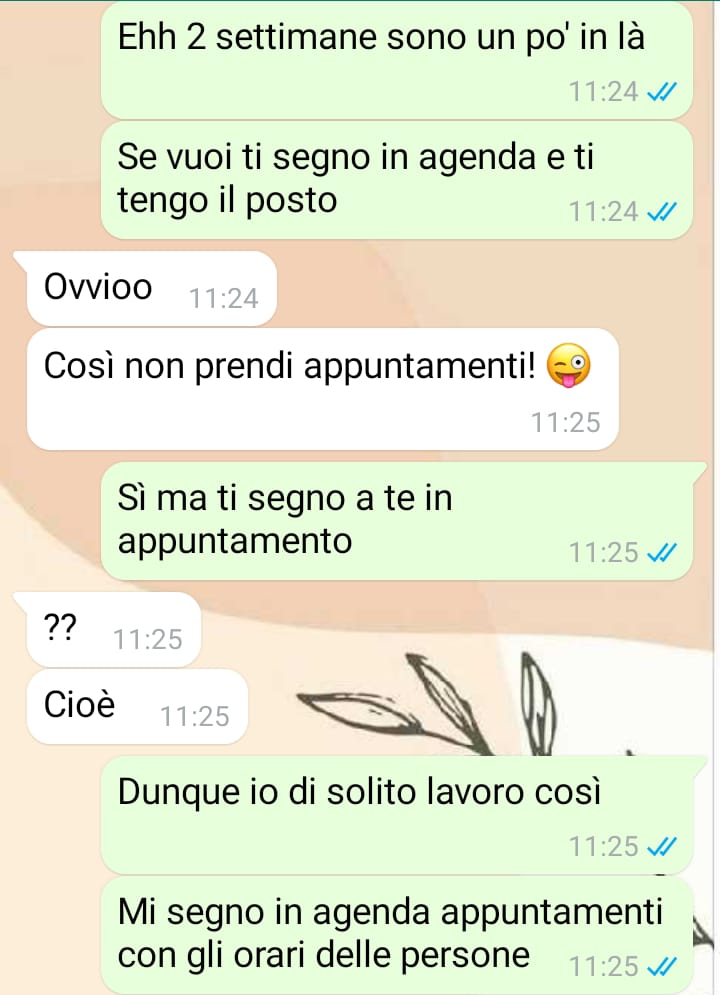This screenshot has width=720, height=995.
Task: Tap the winking tongue emoji
Action: click(x=570, y=365)
